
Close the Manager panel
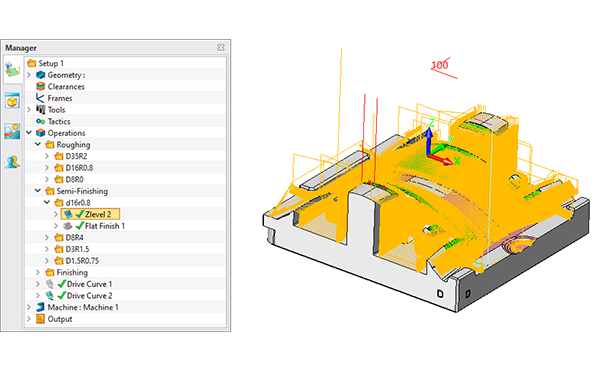point(221,47)
